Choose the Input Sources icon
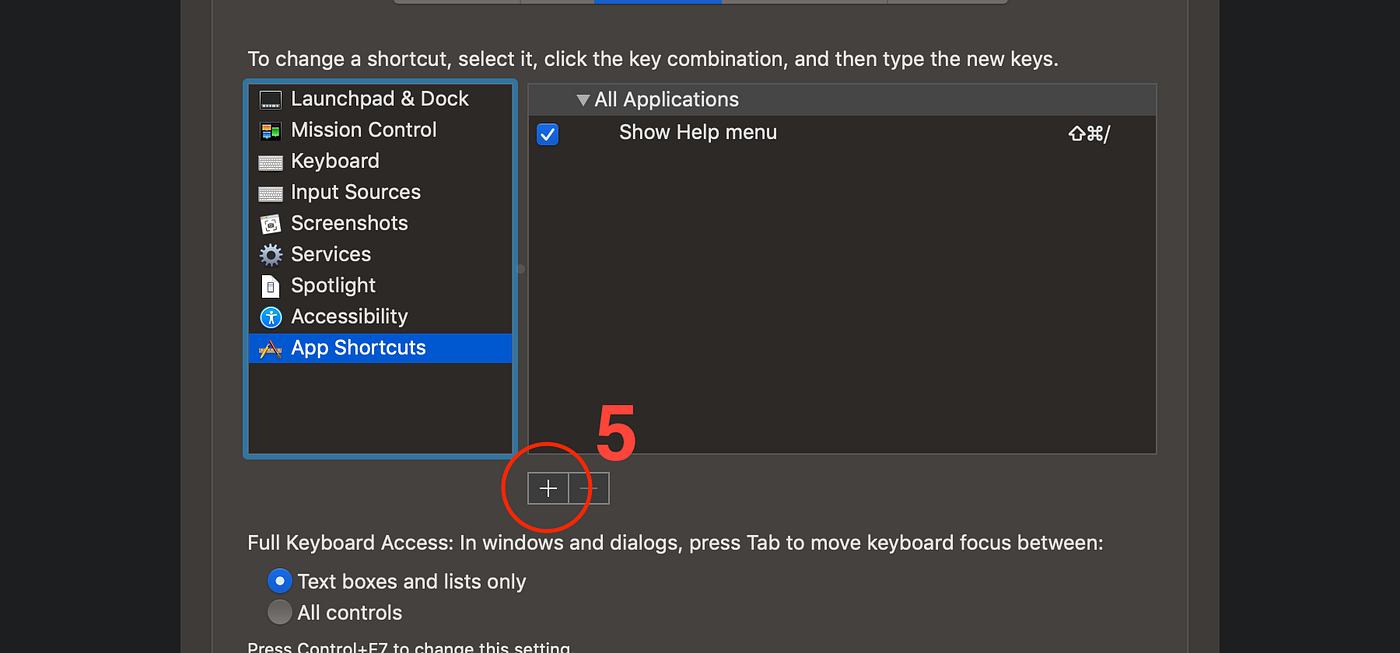Viewport: 1400px width, 653px height. (270, 193)
